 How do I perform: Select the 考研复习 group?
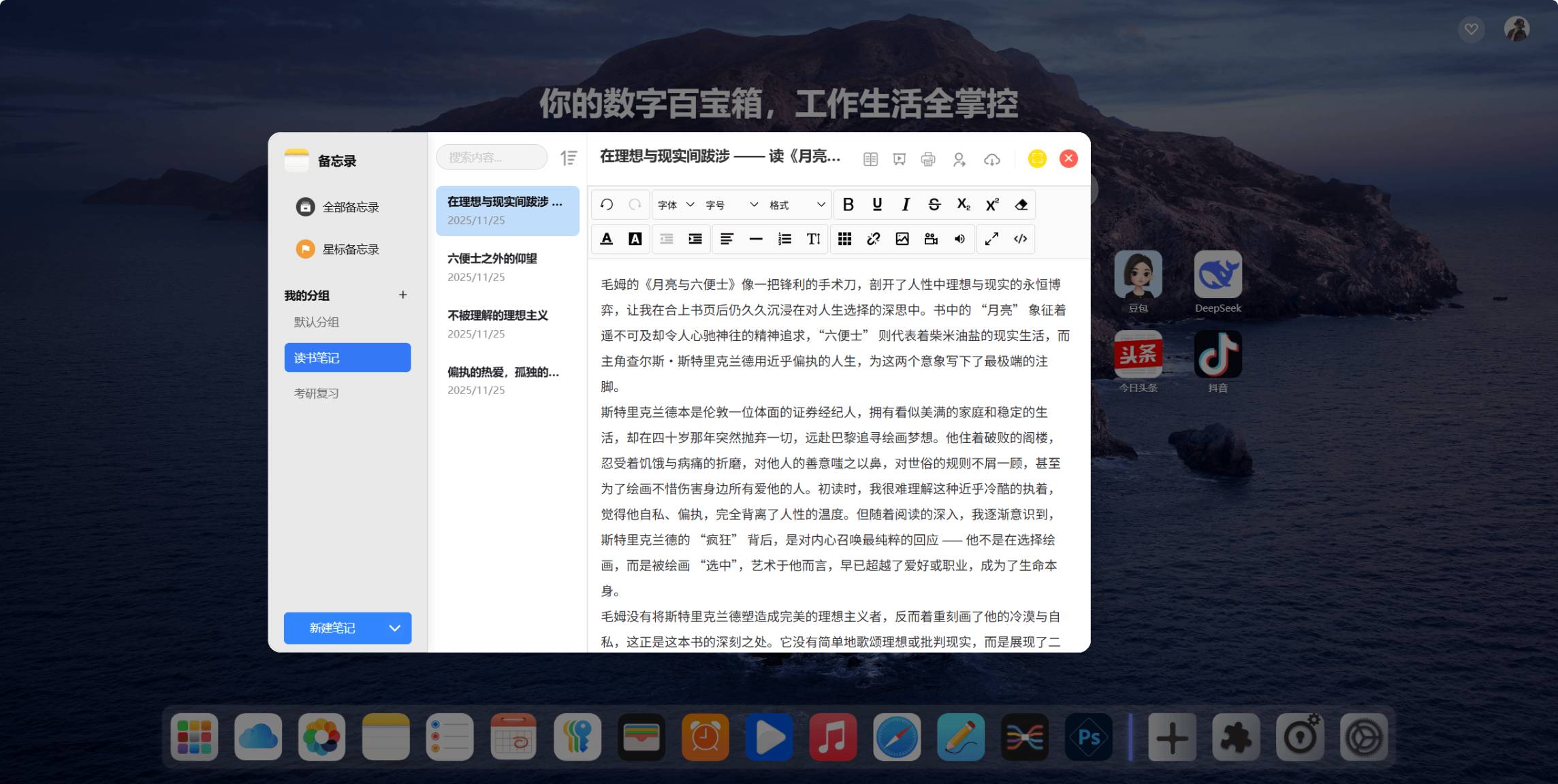pyautogui.click(x=317, y=393)
